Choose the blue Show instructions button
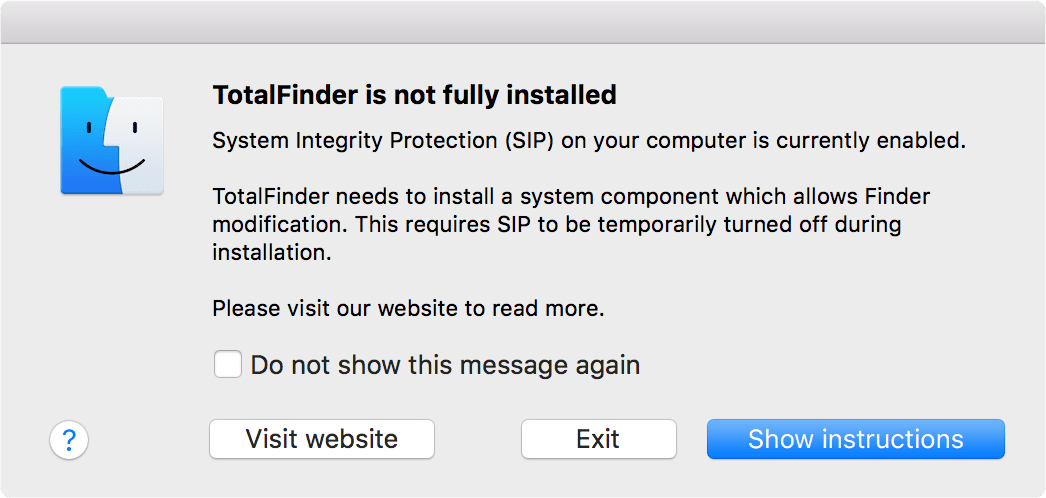Image resolution: width=1046 pixels, height=498 pixels. pos(855,439)
